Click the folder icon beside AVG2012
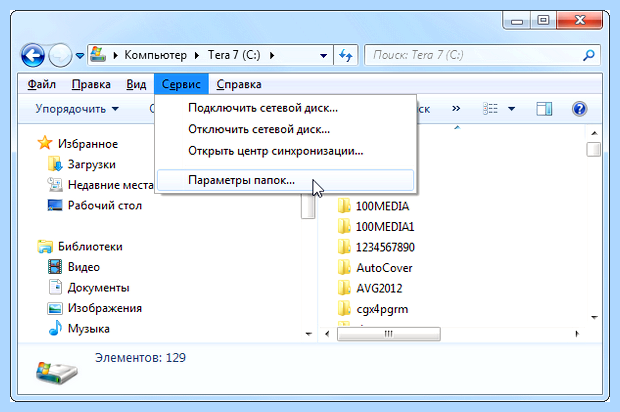Screen dimensions: 620x412 pyautogui.click(x=344, y=288)
